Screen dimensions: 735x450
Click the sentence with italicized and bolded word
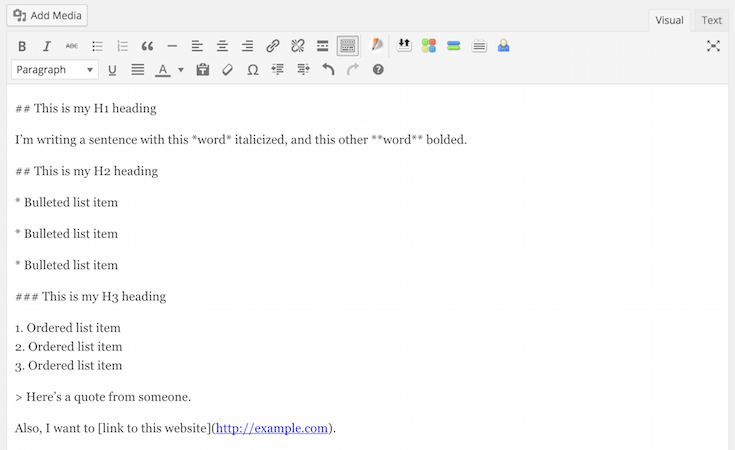tap(241, 140)
